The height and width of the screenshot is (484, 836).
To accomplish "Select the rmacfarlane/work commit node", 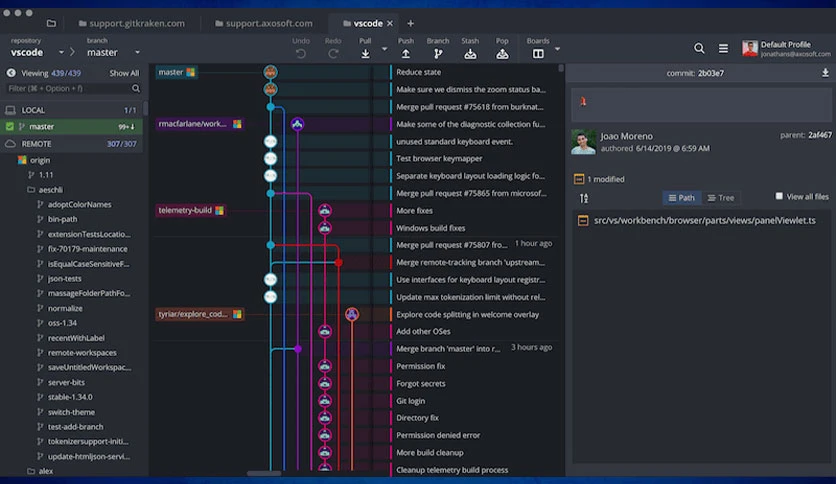I will coord(298,124).
